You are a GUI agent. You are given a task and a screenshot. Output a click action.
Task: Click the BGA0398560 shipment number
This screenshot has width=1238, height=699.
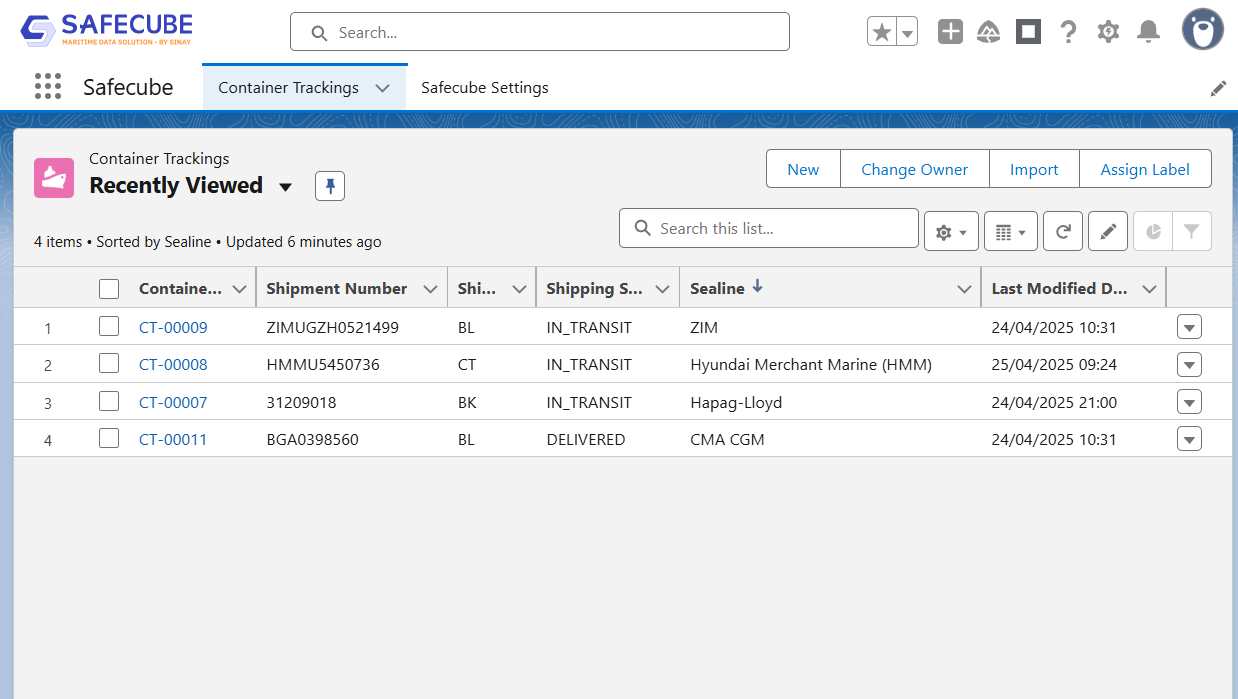click(x=312, y=439)
